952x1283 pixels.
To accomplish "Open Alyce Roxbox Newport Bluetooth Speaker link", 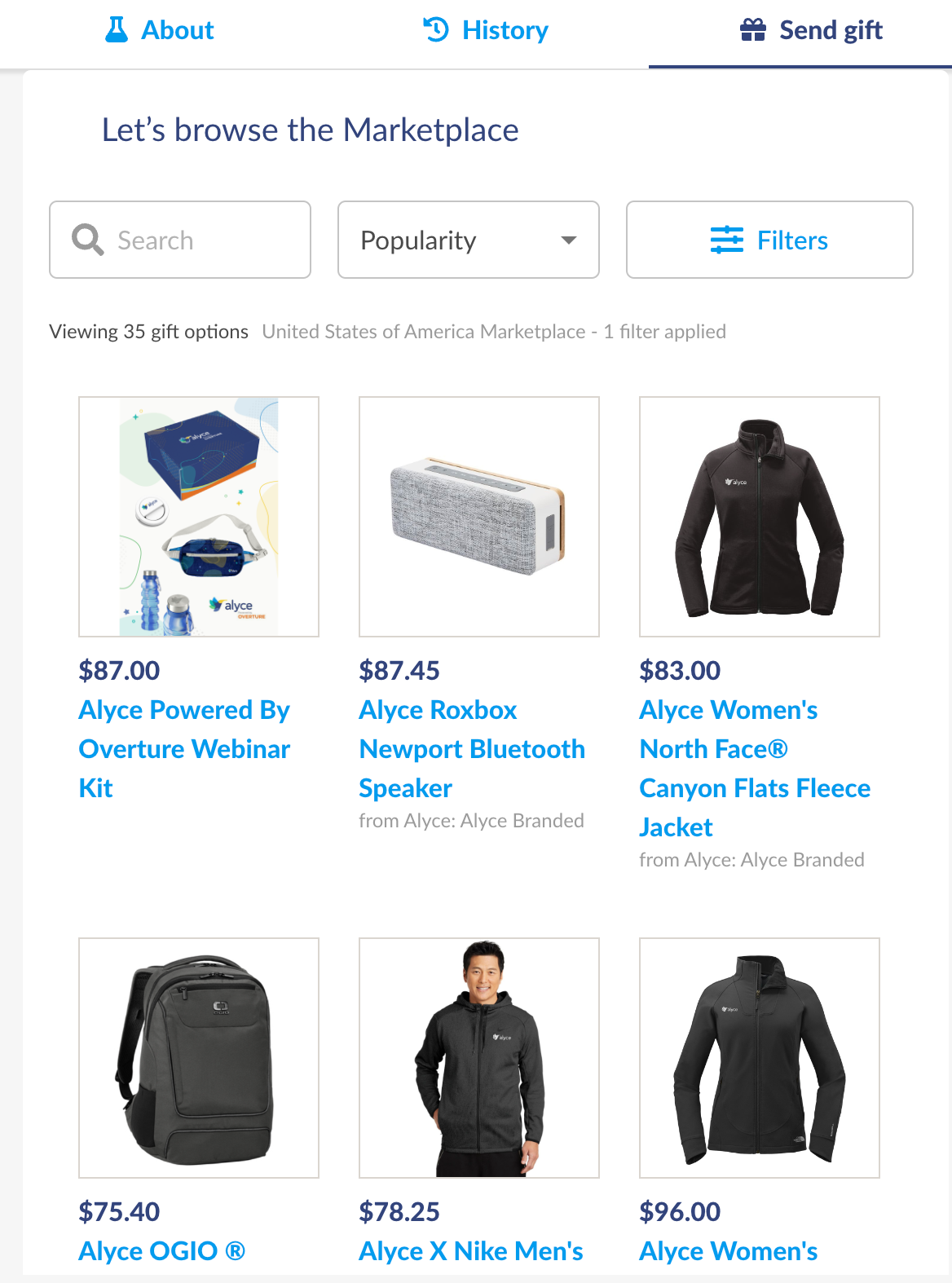I will (472, 749).
